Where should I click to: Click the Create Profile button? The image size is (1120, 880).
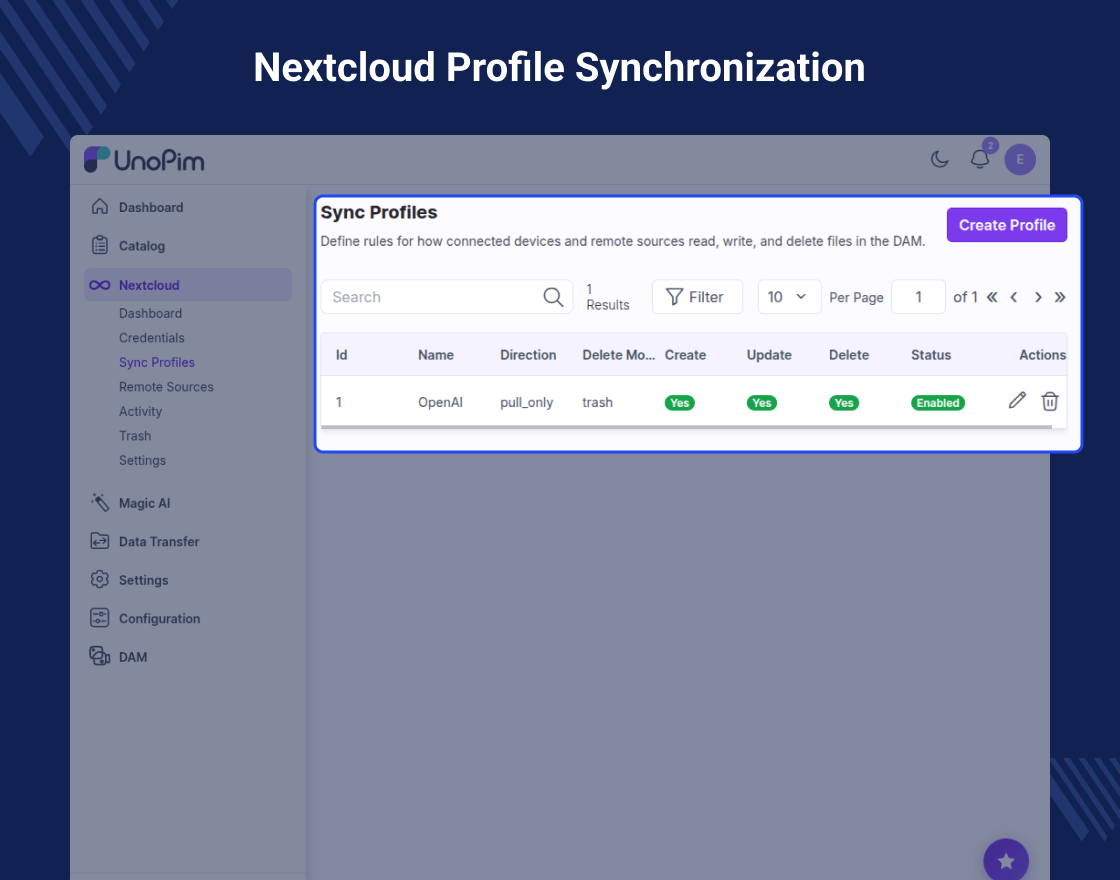(1006, 225)
